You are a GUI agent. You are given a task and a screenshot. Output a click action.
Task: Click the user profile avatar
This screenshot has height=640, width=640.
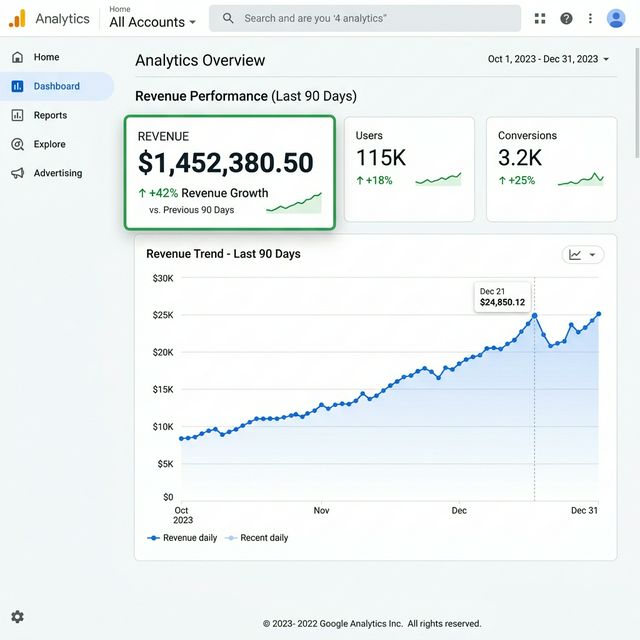click(x=615, y=18)
